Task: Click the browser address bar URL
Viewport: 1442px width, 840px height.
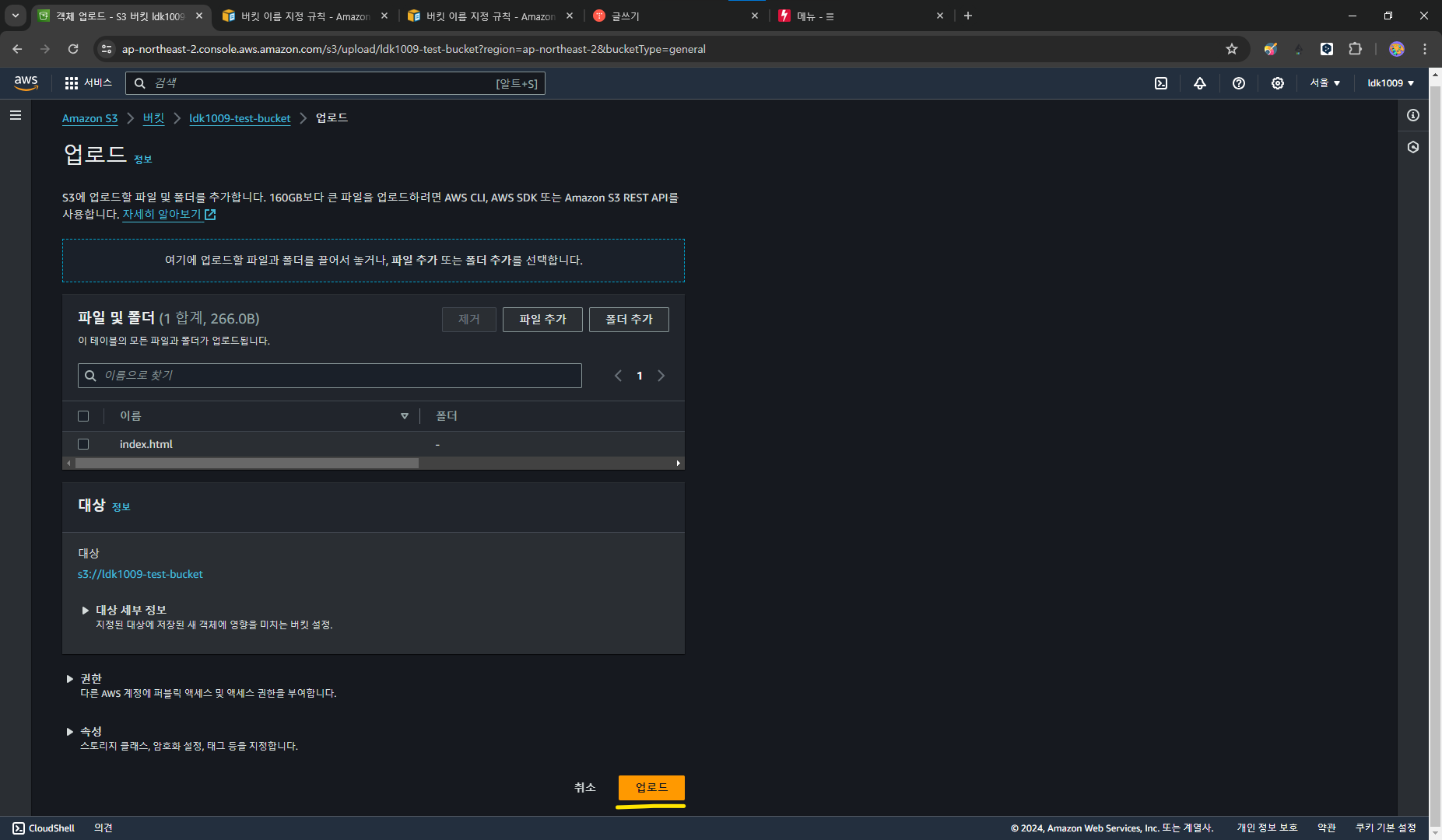Action: pyautogui.click(x=414, y=49)
